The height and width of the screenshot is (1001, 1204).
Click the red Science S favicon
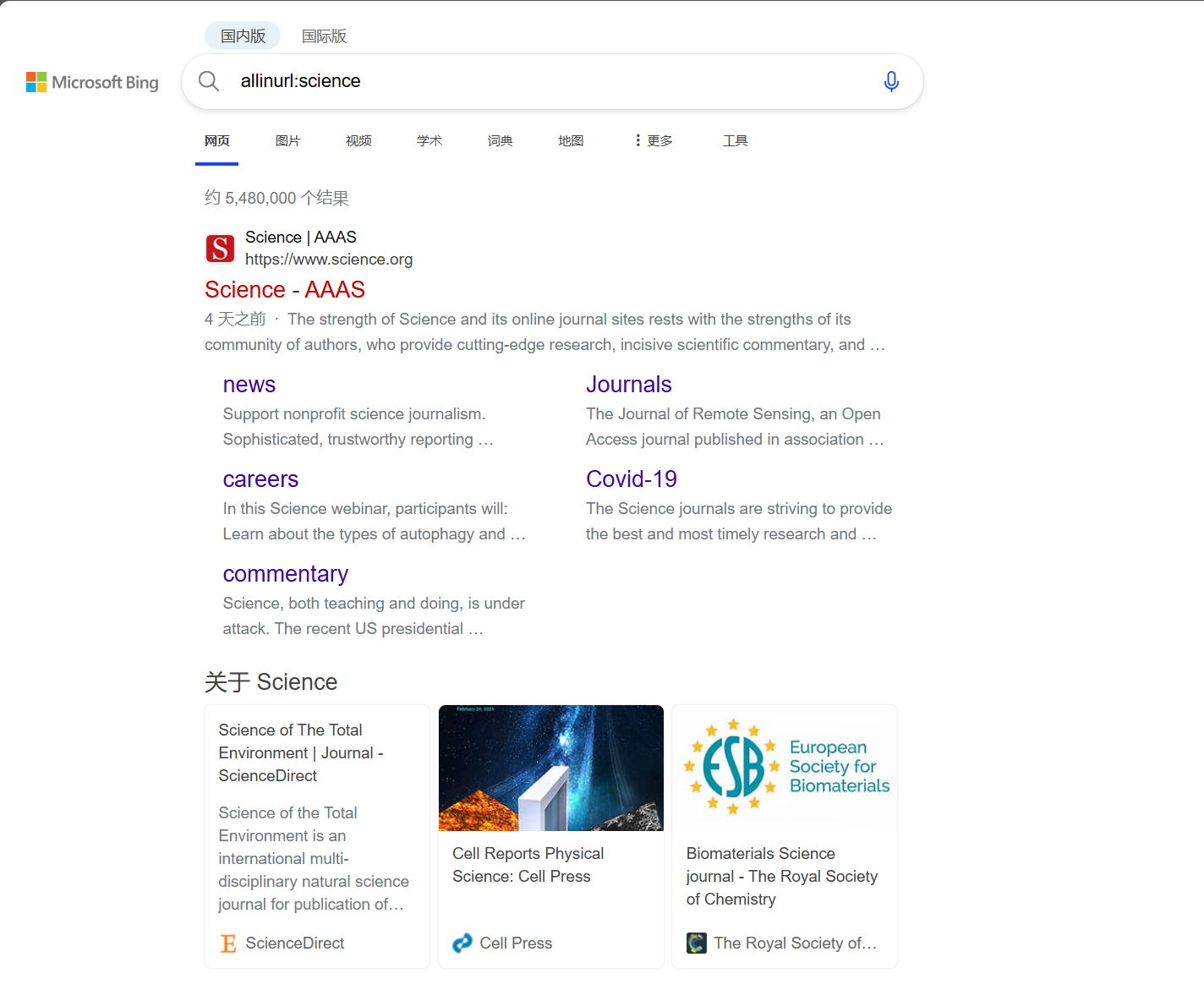221,249
